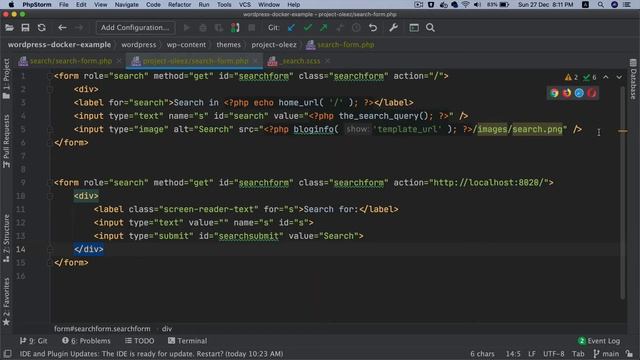Click the Save All toolbar icon
The image size is (640, 360).
point(25,28)
